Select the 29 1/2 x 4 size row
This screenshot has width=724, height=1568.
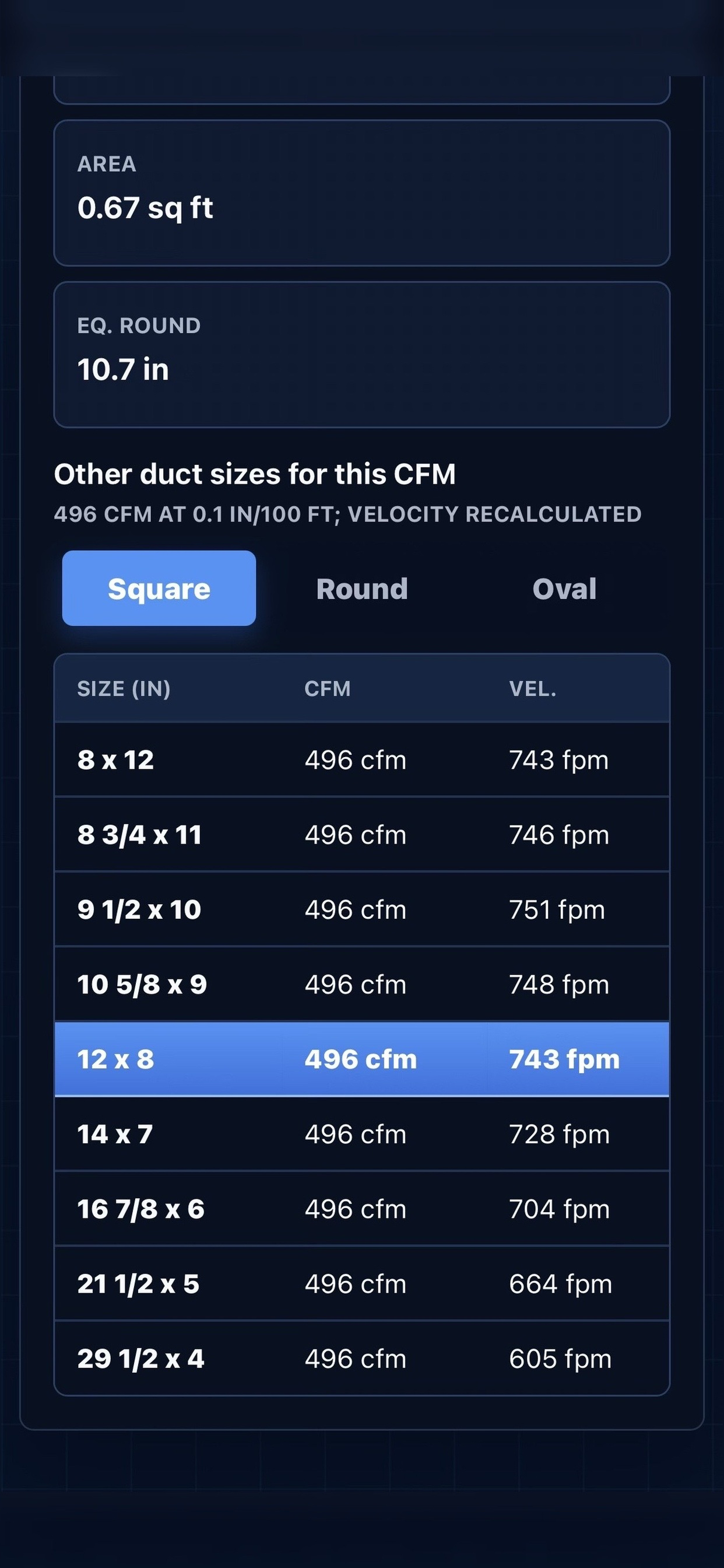click(362, 1359)
